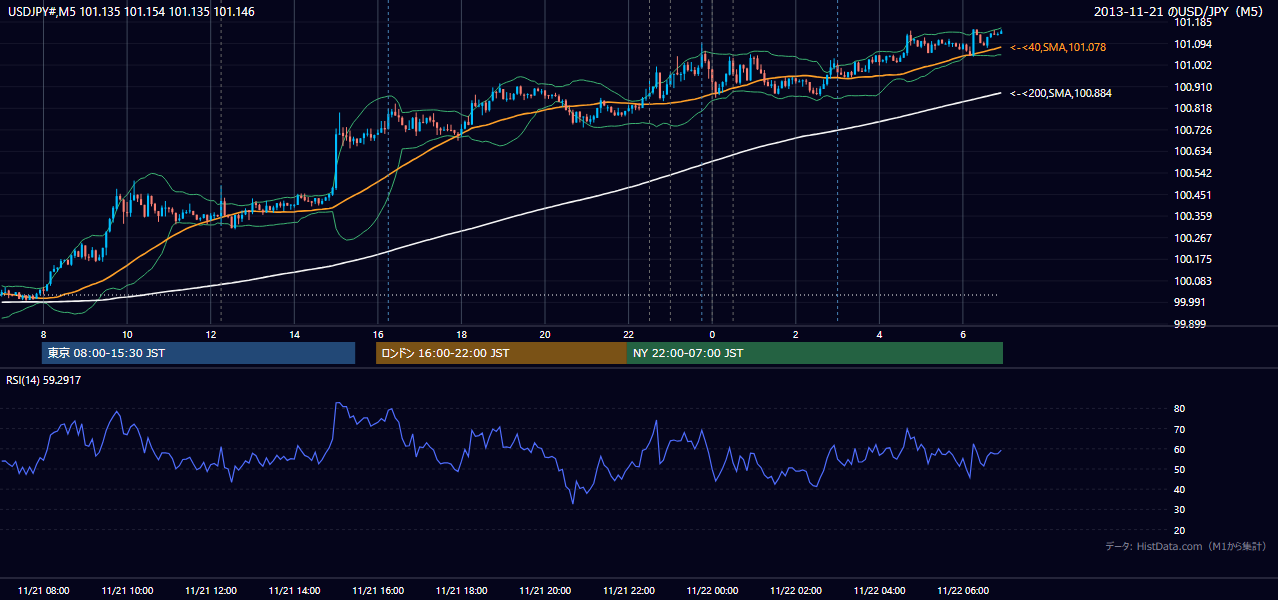Select the London session bar ロンドン 16:00-22:00 JST
This screenshot has height=600, width=1278.
tap(501, 353)
